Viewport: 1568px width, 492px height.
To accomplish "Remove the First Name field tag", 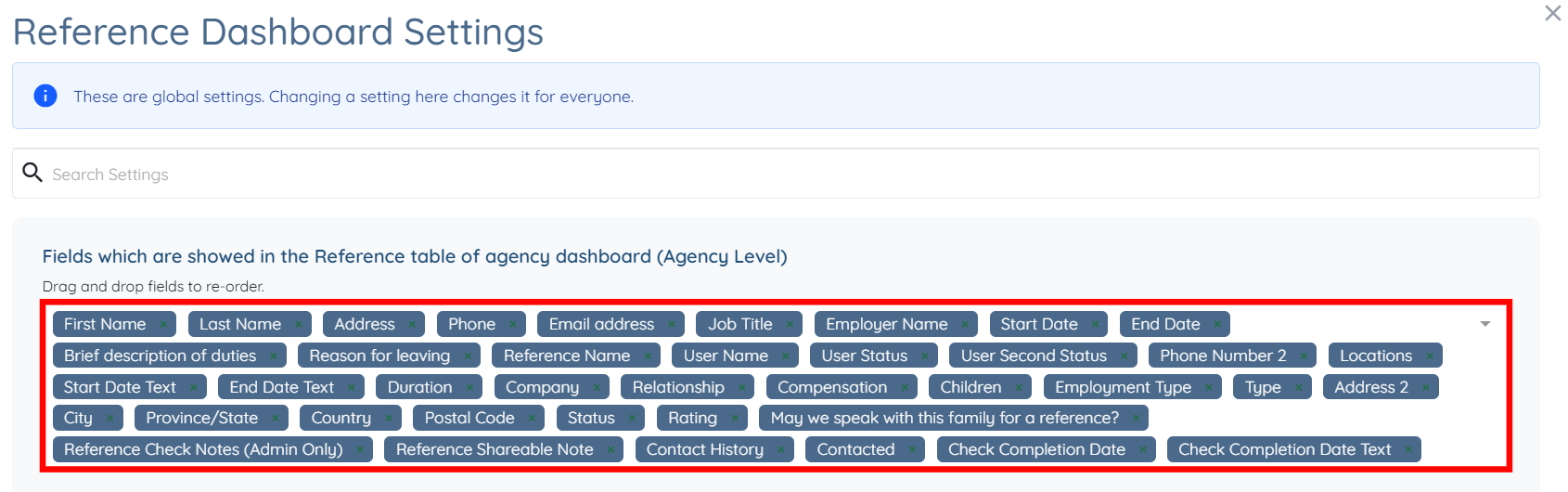I will point(163,324).
